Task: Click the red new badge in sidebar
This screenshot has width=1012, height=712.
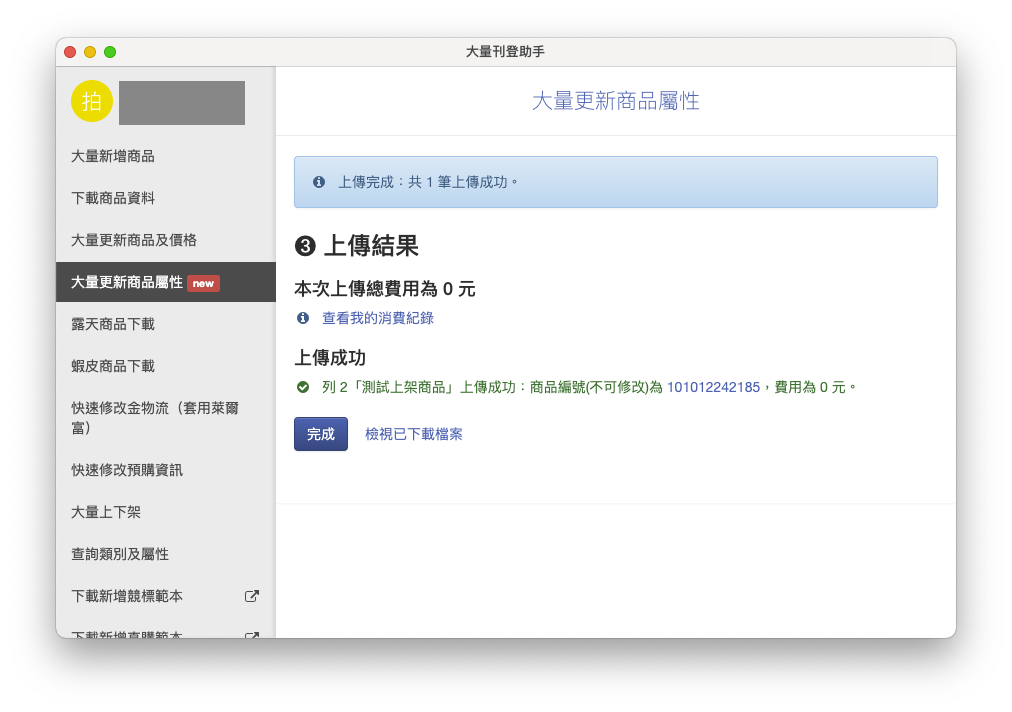Action: tap(203, 283)
